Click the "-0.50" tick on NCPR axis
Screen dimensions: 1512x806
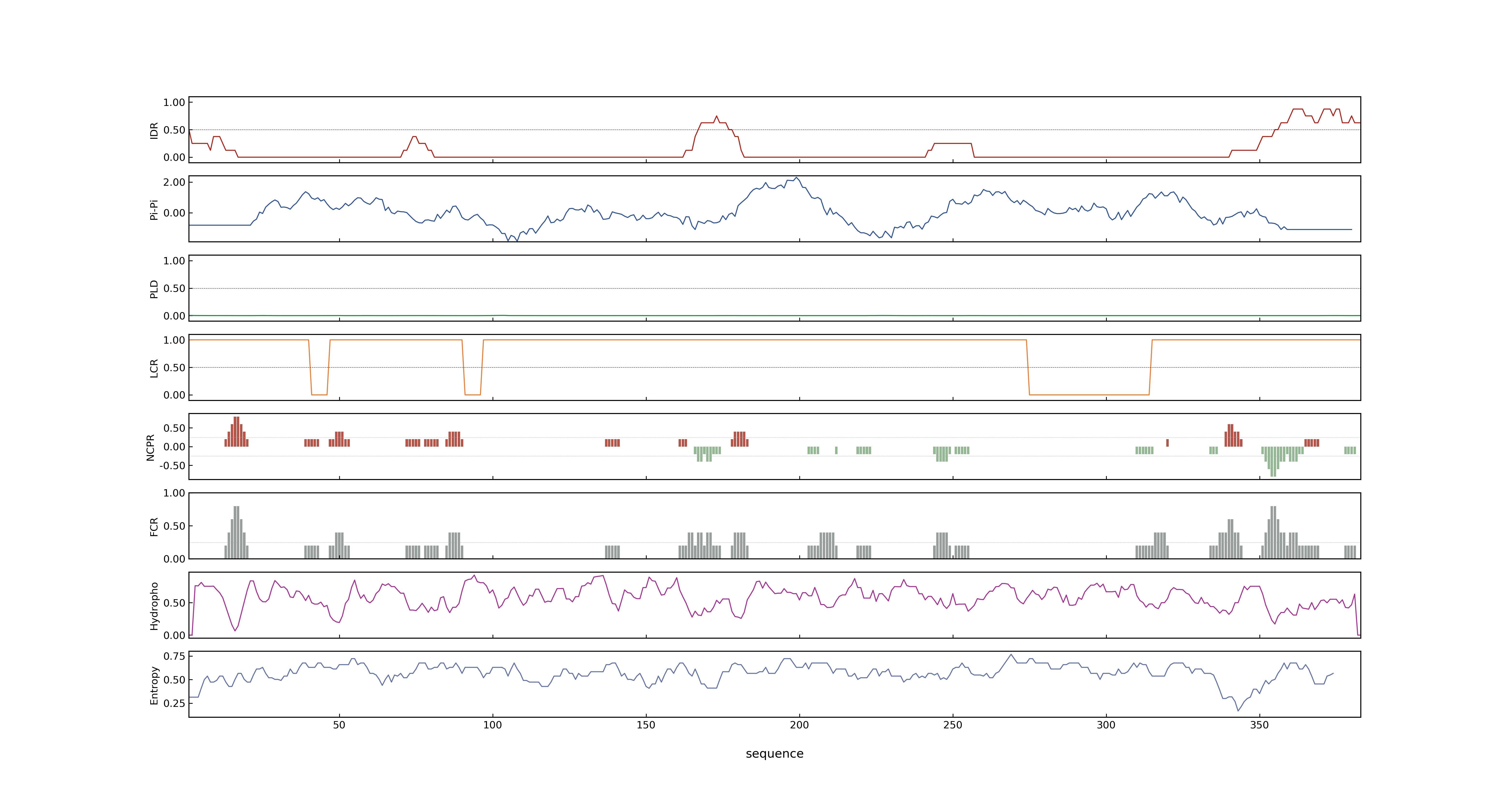coord(172,466)
